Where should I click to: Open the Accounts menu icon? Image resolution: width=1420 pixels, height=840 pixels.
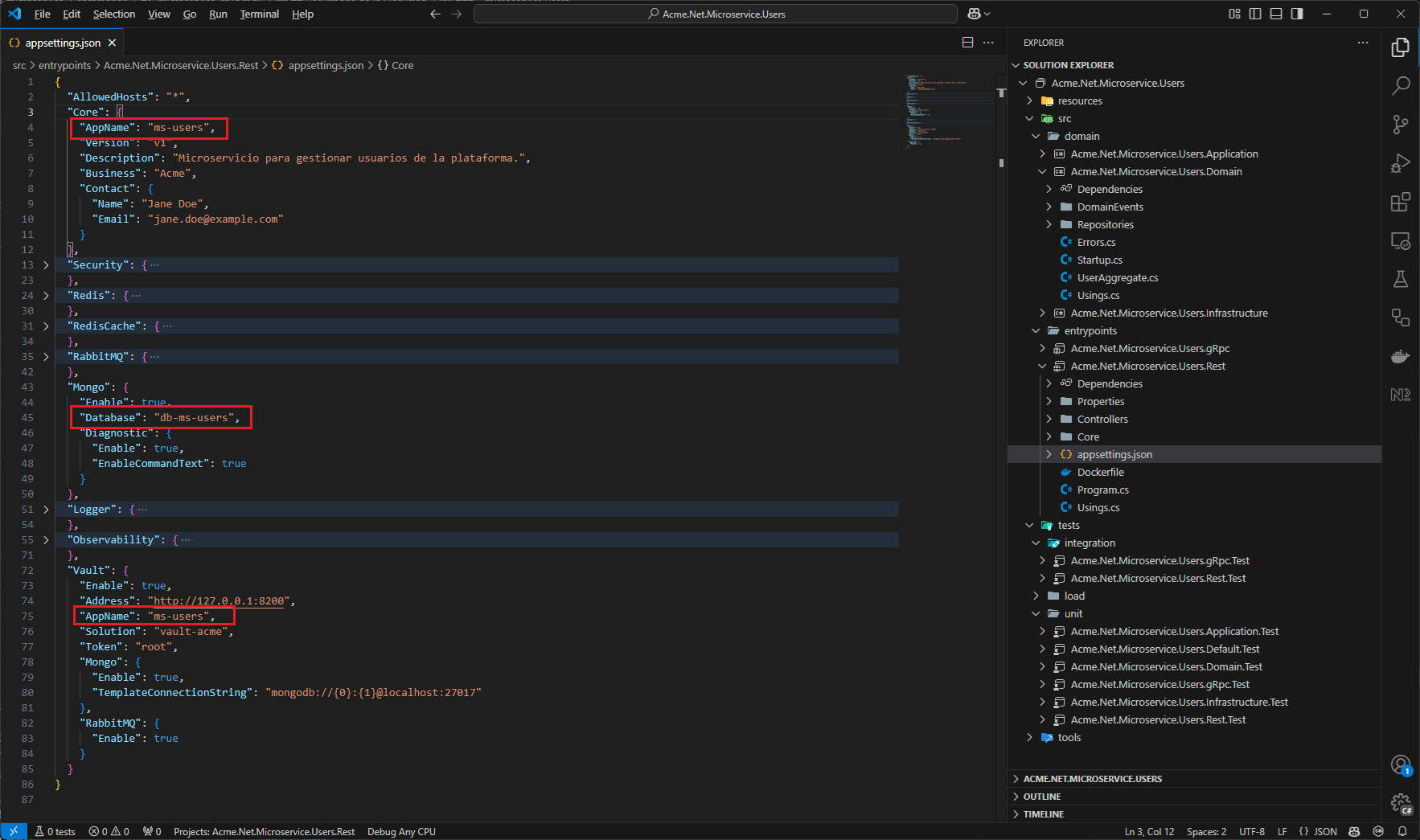1400,764
